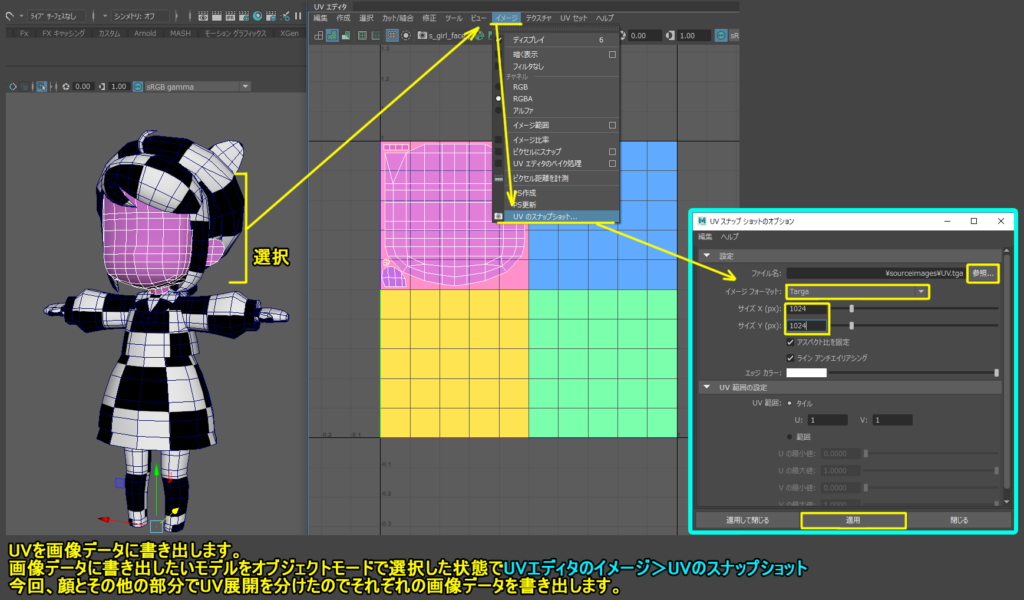Uncheck ライン アンチエイリアシング checkbox
1024x600 pixels.
click(x=790, y=358)
